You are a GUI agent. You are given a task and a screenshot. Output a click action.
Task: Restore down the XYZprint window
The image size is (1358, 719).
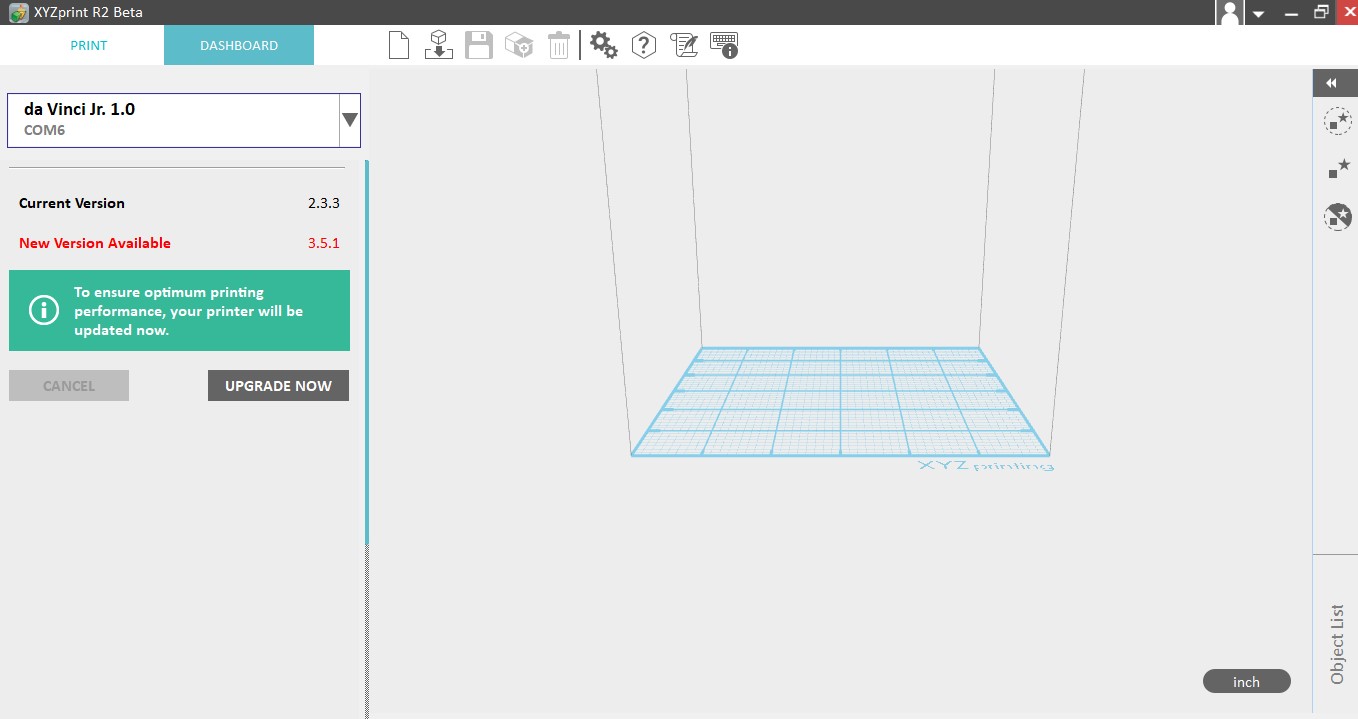click(1322, 13)
